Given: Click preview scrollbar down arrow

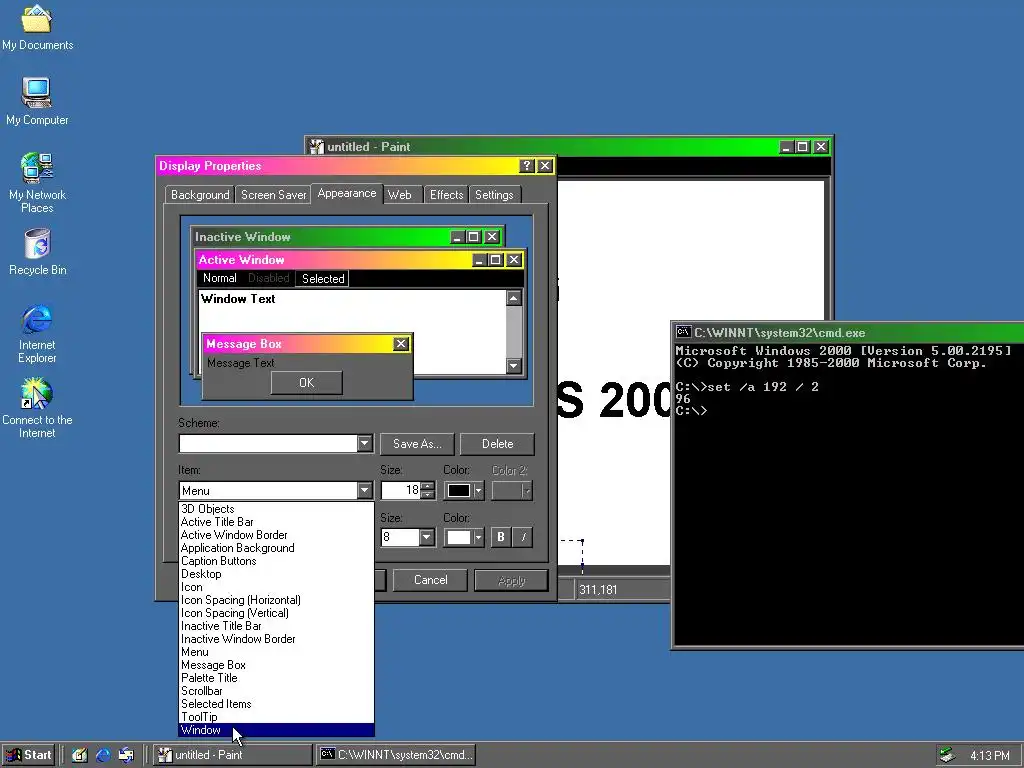Looking at the screenshot, I should (514, 366).
